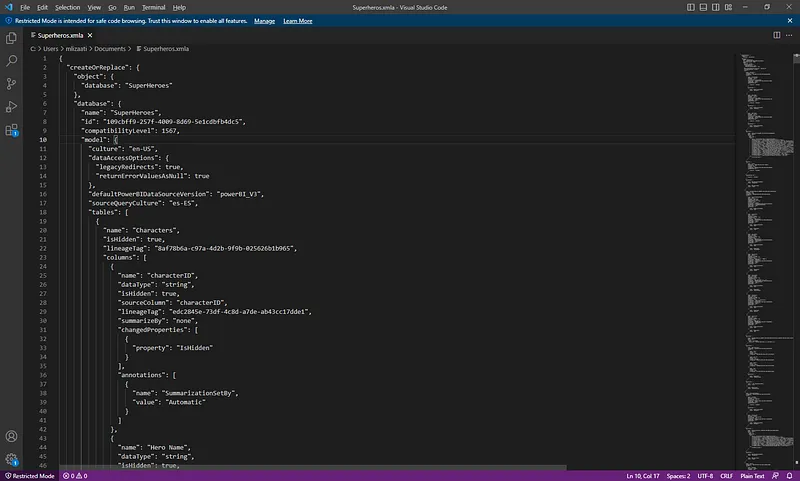Click the shield icon in Restricted Mode banner
Image resolution: width=800 pixels, height=481 pixels.
point(9,21)
